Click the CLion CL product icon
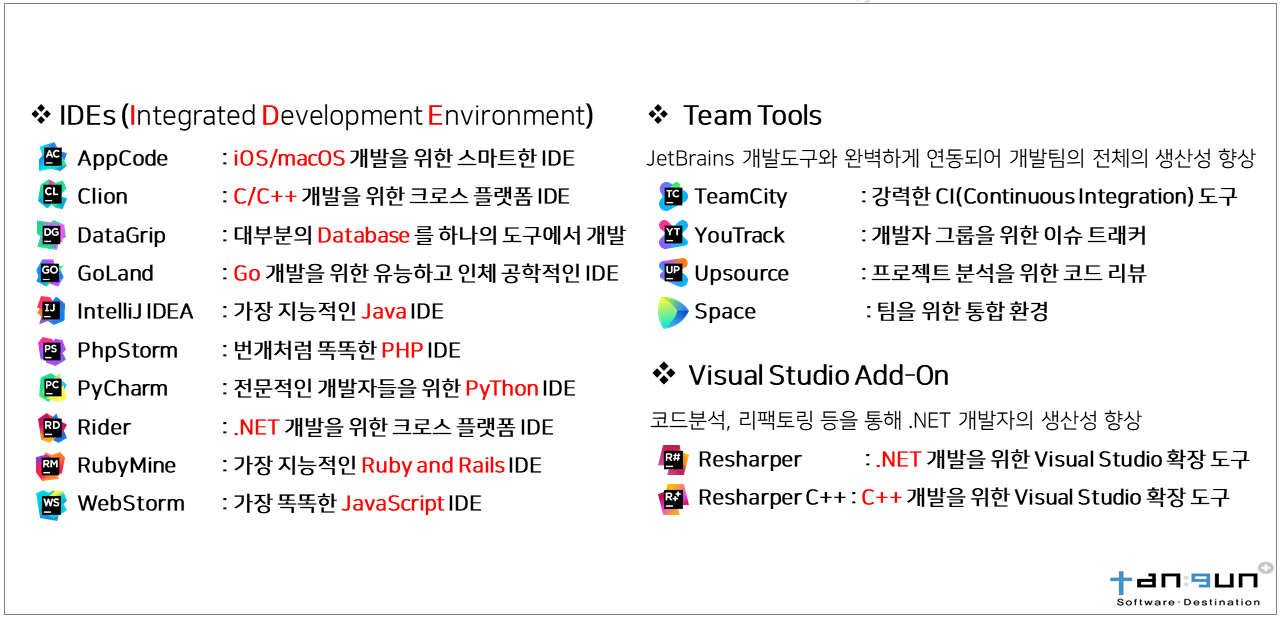Image resolution: width=1280 pixels, height=618 pixels. click(x=52, y=196)
